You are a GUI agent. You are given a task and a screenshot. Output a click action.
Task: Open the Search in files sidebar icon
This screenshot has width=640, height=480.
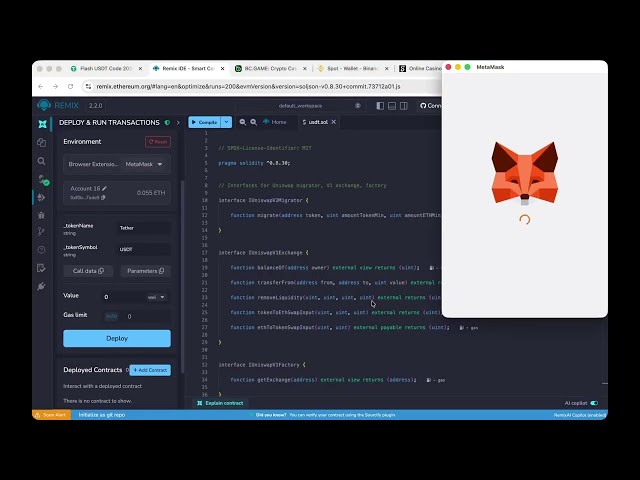[41, 161]
